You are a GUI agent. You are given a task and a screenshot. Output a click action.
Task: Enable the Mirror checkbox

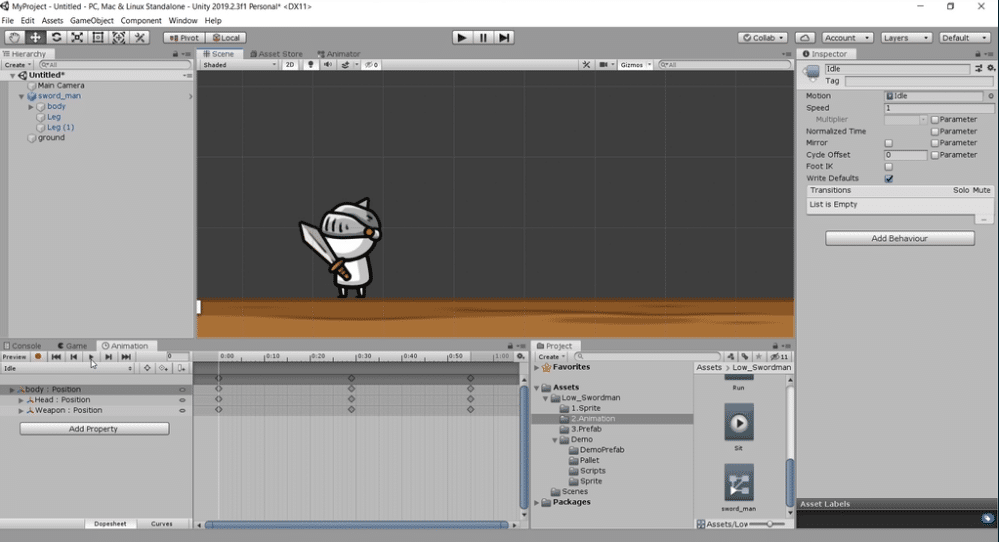tap(889, 143)
